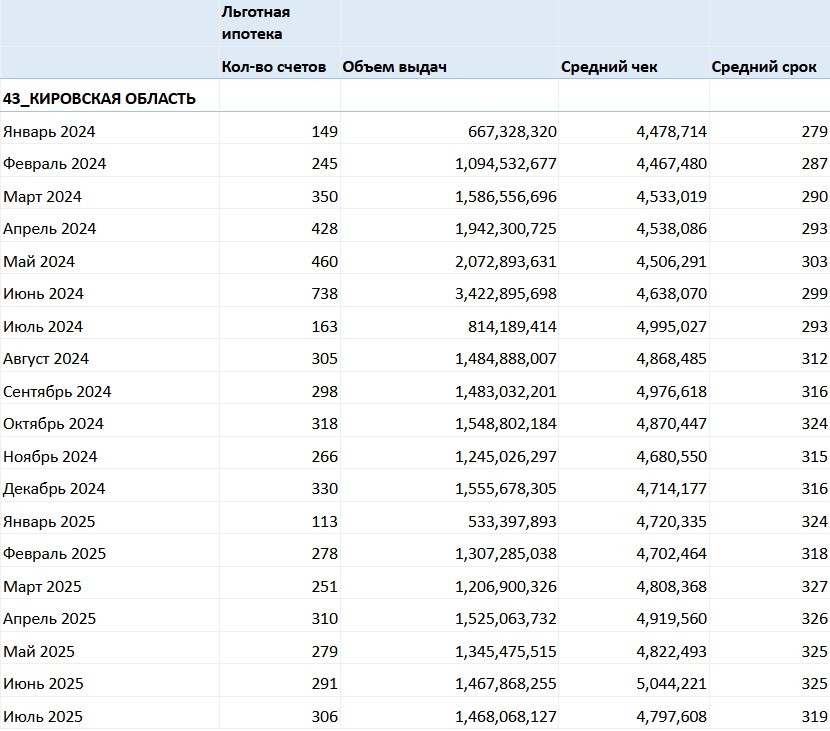Click the volume cell 3,422,895,698
Image resolution: width=830 pixels, height=731 pixels.
click(x=504, y=294)
